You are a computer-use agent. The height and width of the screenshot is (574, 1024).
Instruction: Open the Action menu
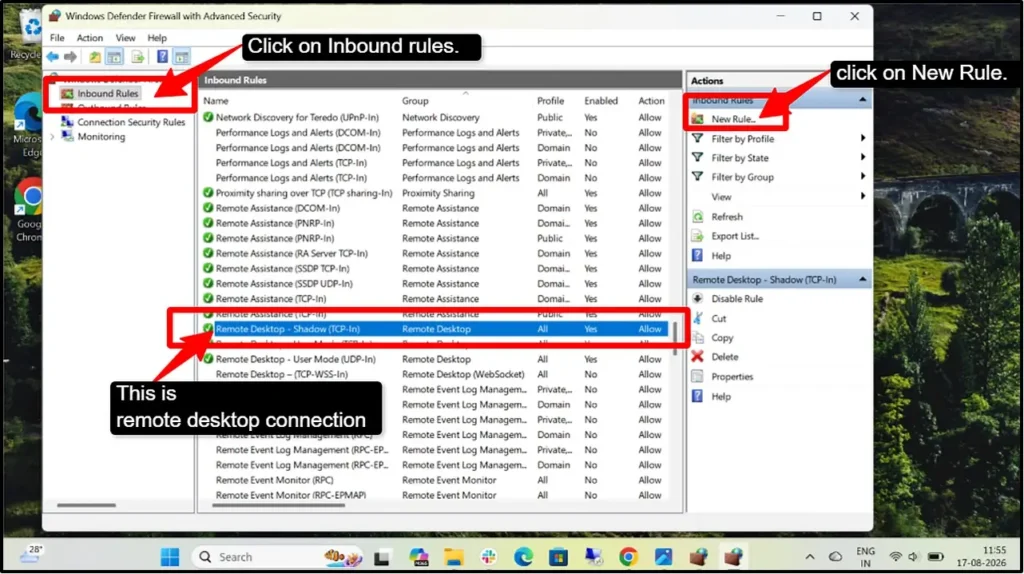pyautogui.click(x=89, y=38)
